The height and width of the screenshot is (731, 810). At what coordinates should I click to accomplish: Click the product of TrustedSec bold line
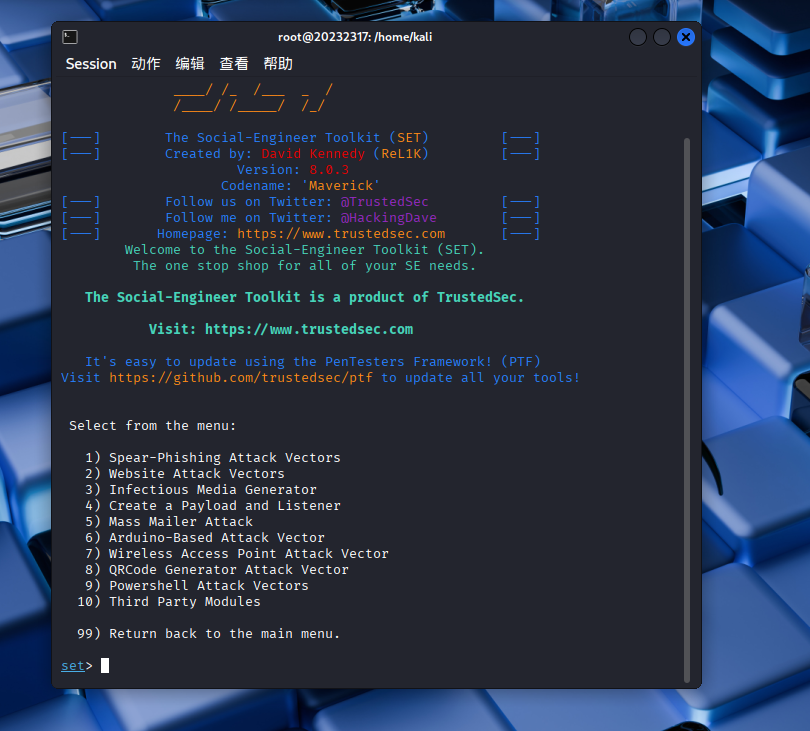[304, 297]
